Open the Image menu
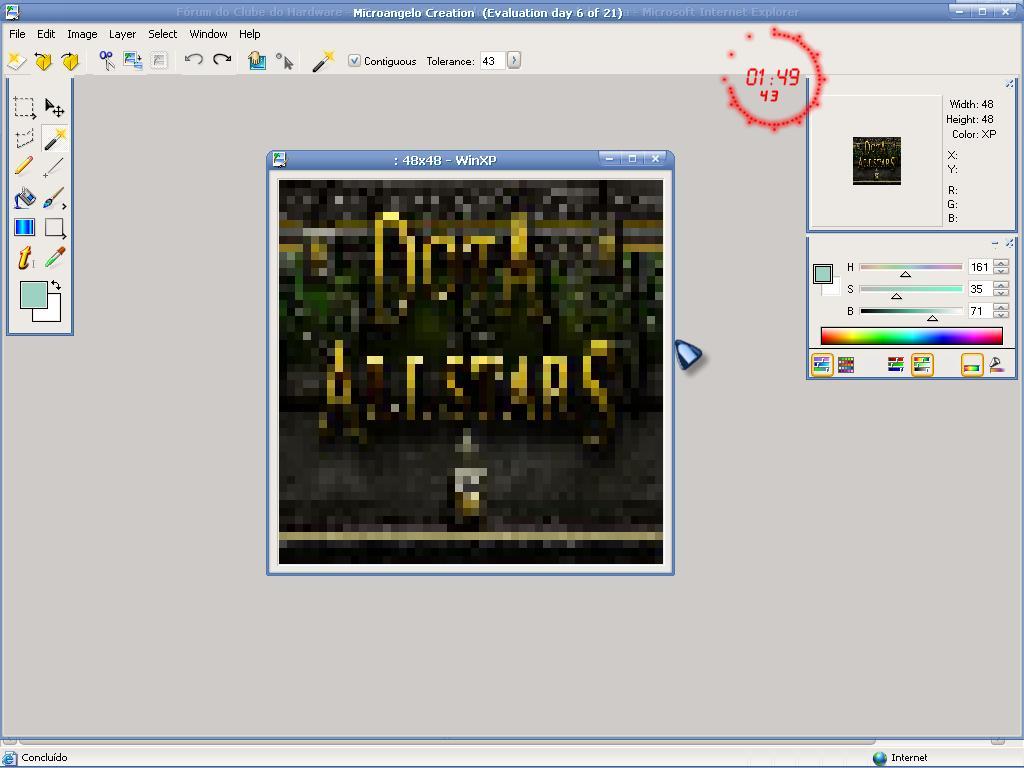Image resolution: width=1024 pixels, height=768 pixels. click(82, 34)
